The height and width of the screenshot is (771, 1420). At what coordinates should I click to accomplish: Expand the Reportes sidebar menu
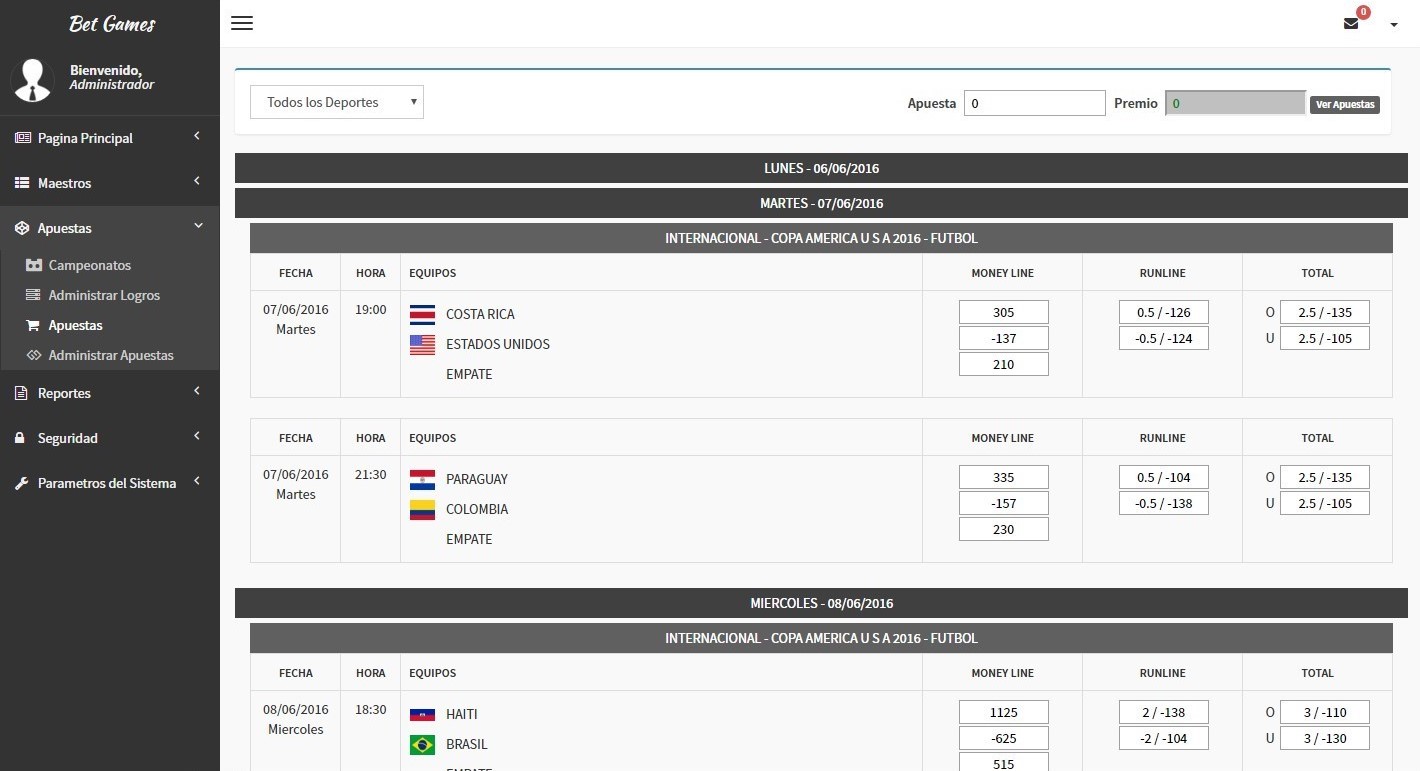pyautogui.click(x=109, y=393)
